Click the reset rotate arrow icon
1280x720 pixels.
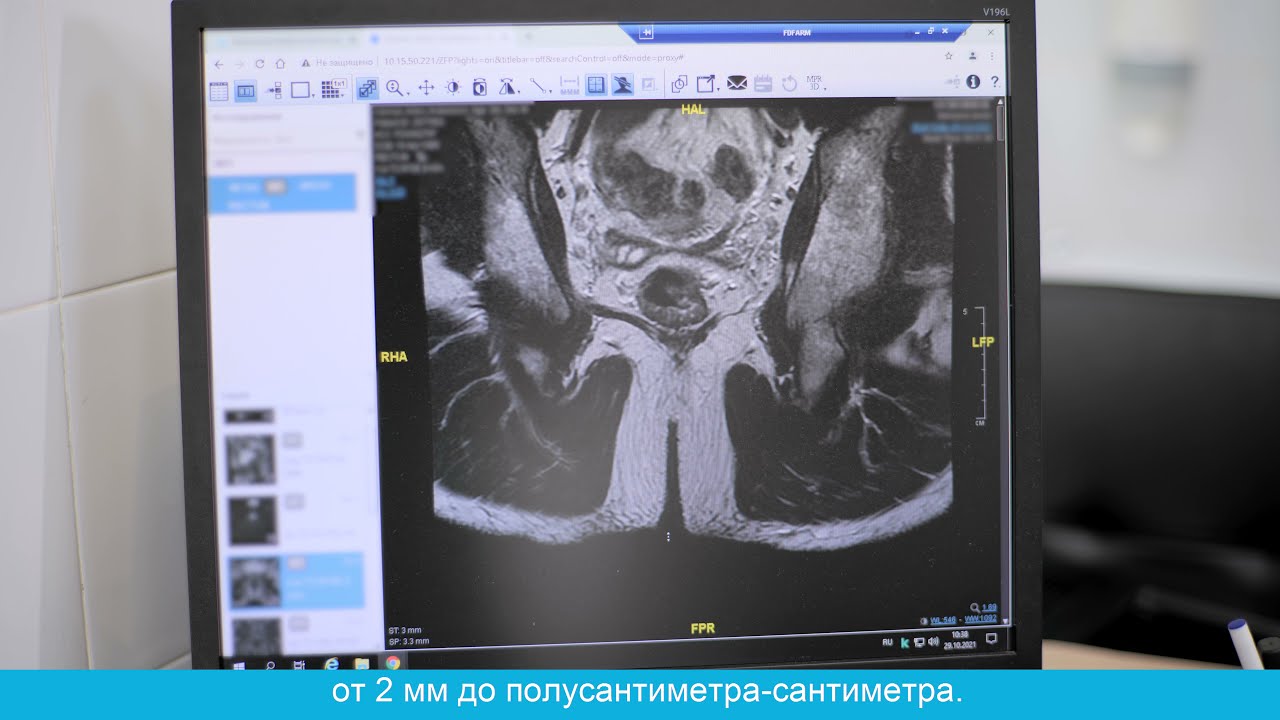tap(789, 83)
